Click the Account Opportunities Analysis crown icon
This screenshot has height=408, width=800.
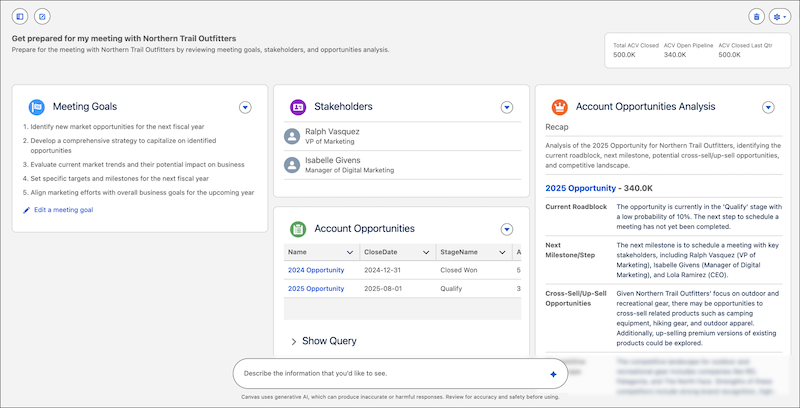(x=560, y=107)
